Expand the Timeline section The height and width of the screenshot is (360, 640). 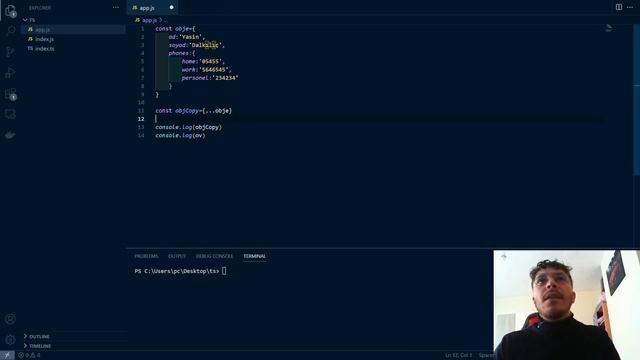(37, 346)
